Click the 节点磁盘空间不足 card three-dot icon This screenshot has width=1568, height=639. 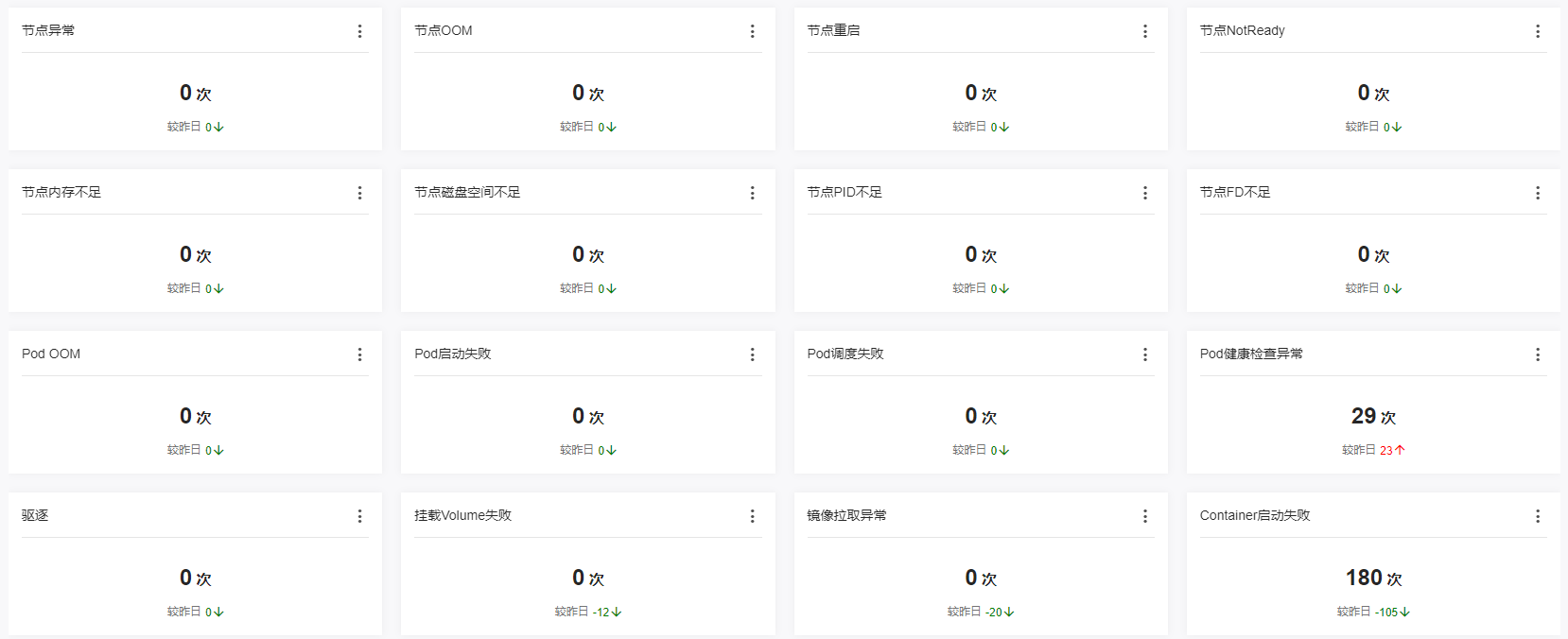tap(752, 193)
